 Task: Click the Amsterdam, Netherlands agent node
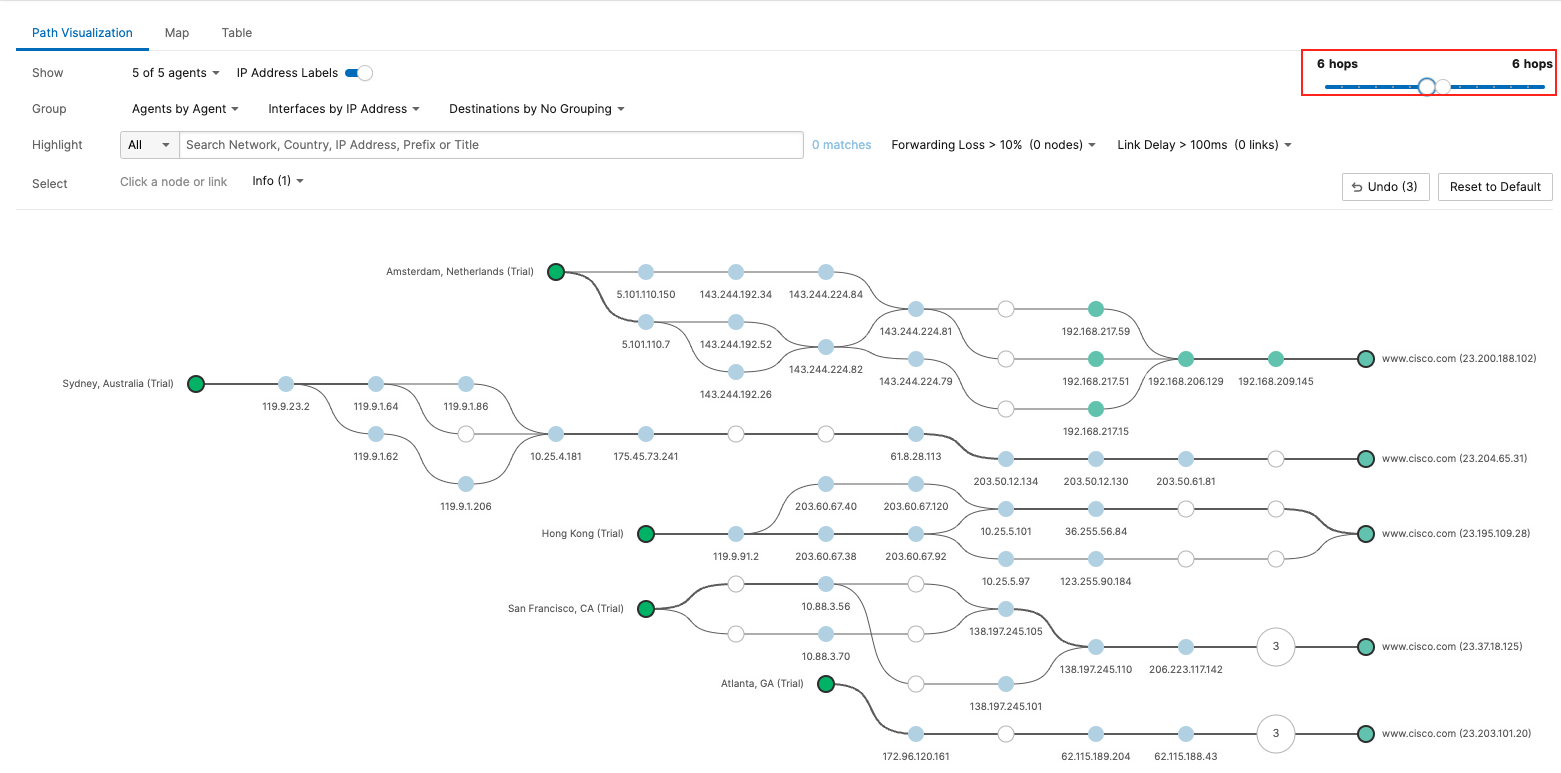click(556, 272)
